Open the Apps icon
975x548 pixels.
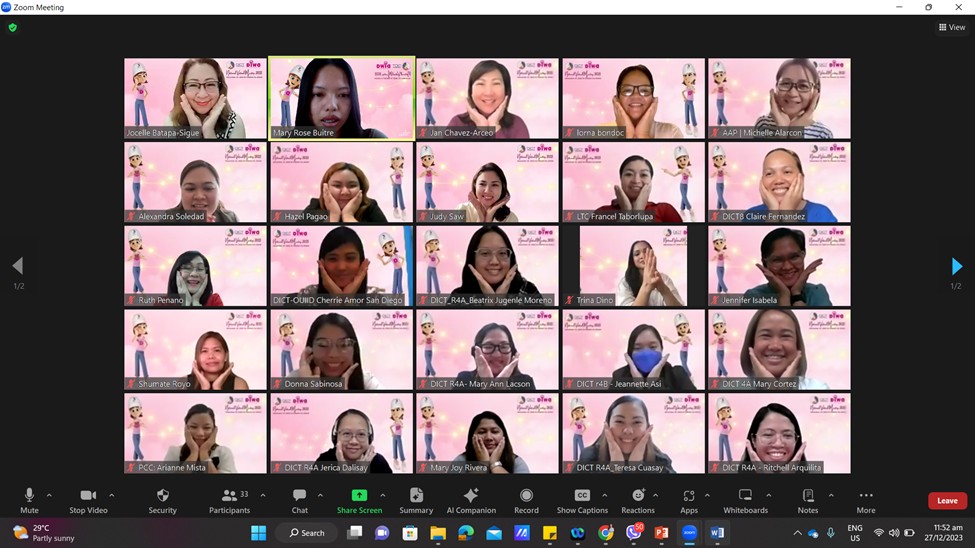tap(688, 499)
